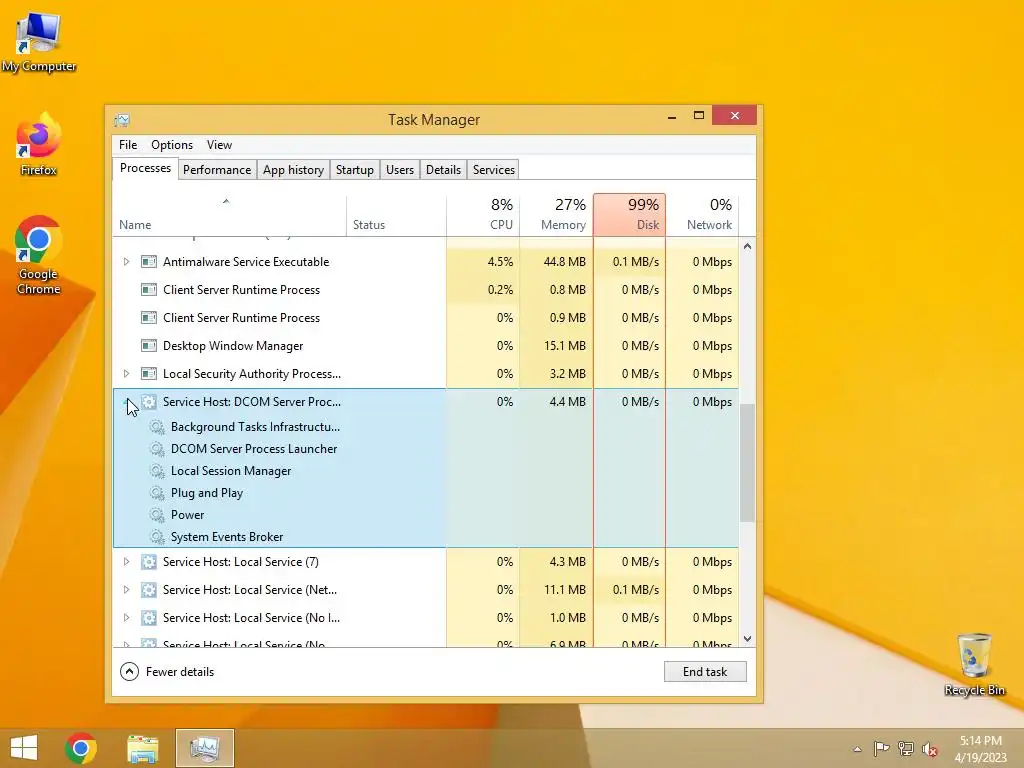Screen dimensions: 1024x768
Task: Click Service Host DCOM gear icon
Action: [x=149, y=402]
